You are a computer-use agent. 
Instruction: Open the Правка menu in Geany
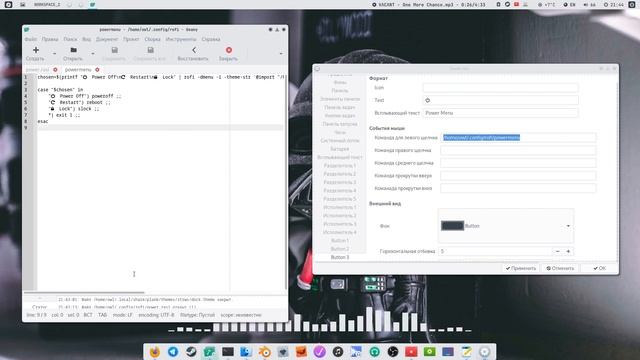point(50,39)
